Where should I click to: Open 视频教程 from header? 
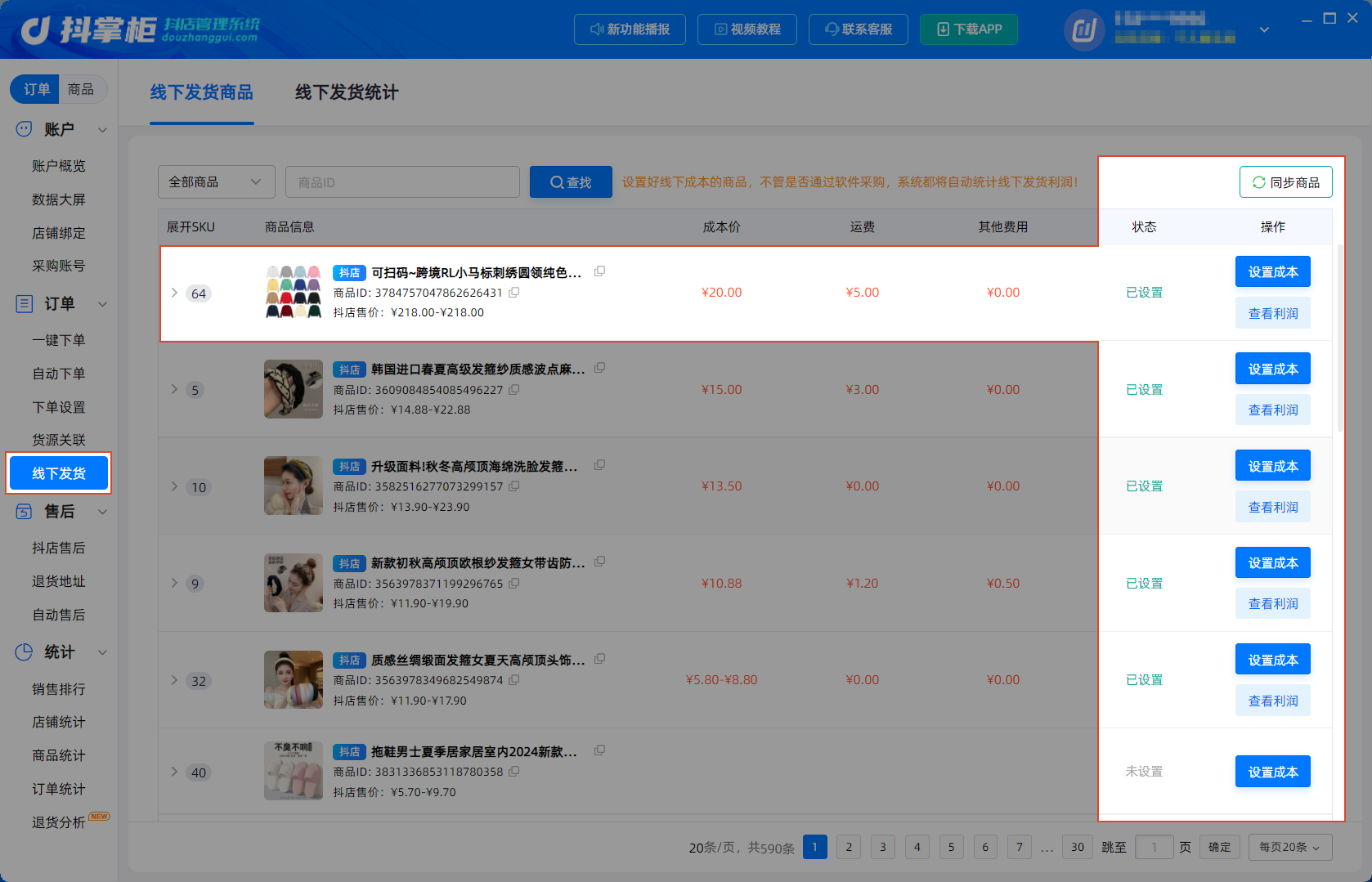pos(747,29)
